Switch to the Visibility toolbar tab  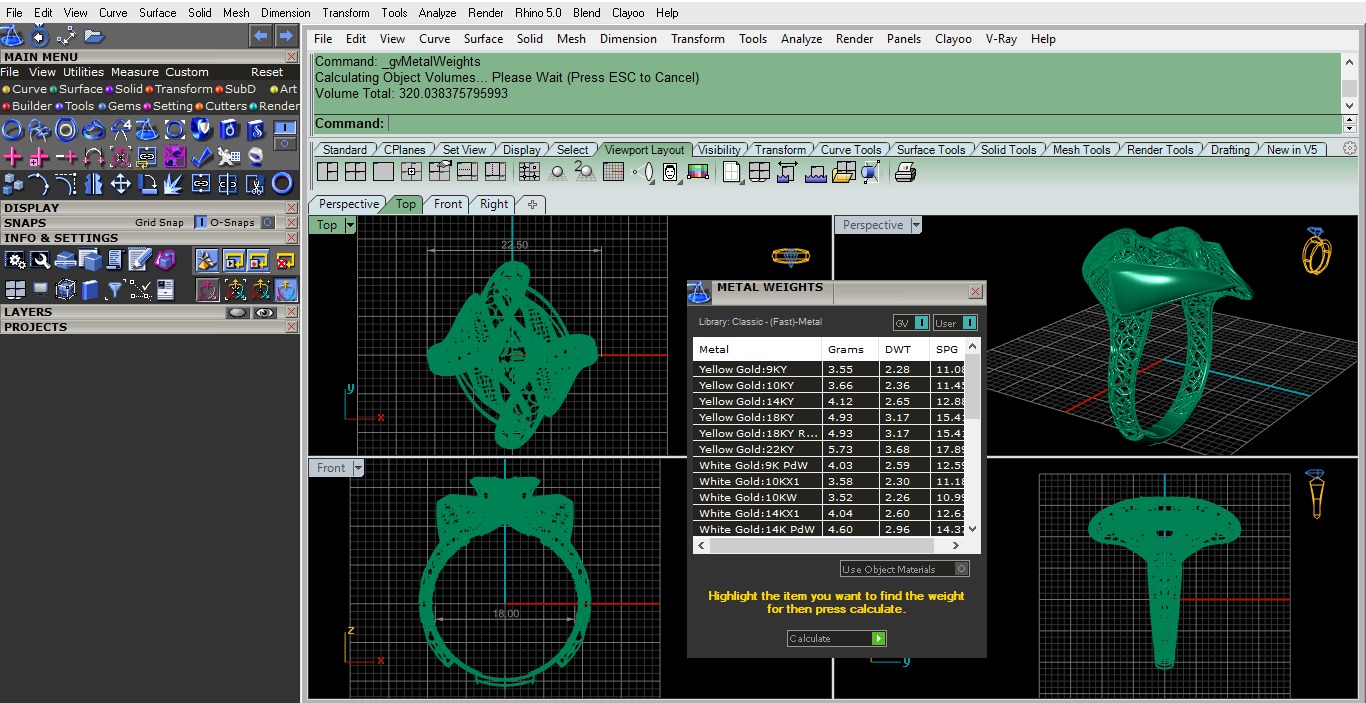719,150
